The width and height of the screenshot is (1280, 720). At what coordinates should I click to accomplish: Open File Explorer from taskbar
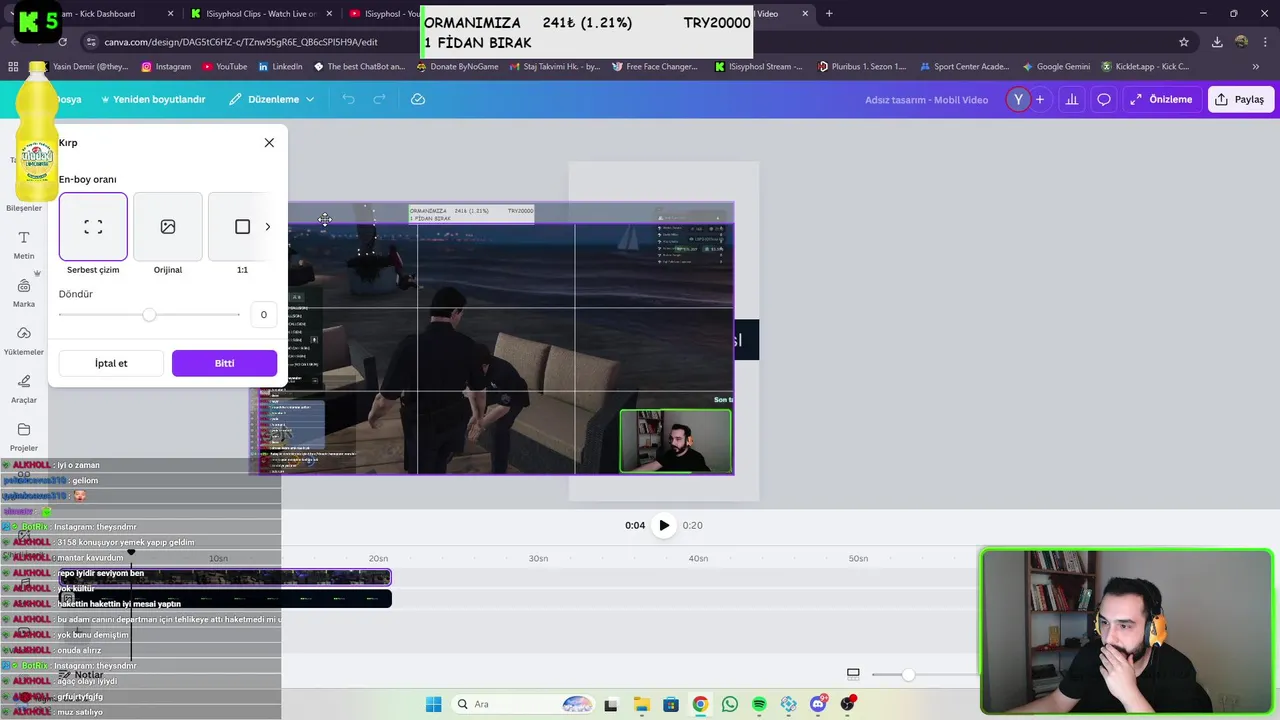click(x=641, y=704)
